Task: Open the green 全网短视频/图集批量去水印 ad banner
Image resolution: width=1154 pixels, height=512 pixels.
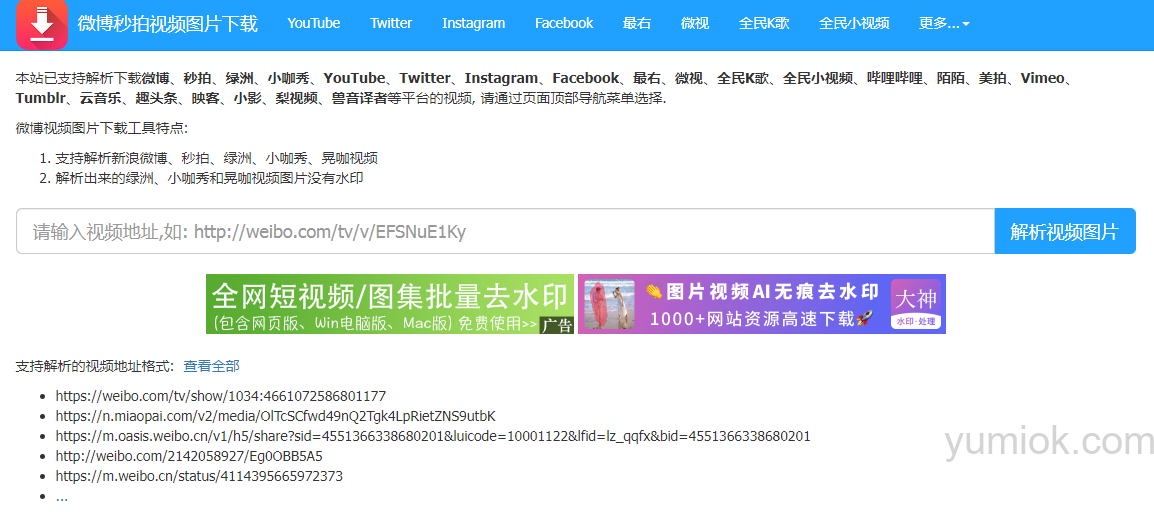Action: point(390,304)
